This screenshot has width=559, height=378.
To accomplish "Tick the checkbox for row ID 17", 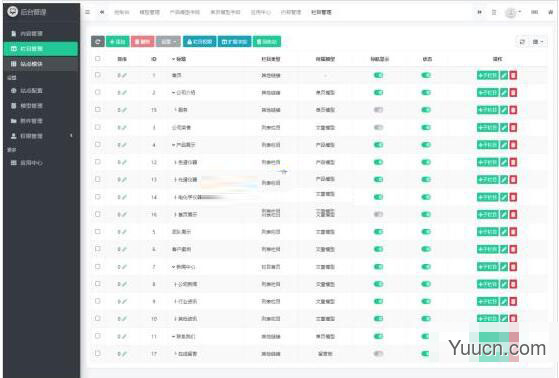I will coord(98,353).
